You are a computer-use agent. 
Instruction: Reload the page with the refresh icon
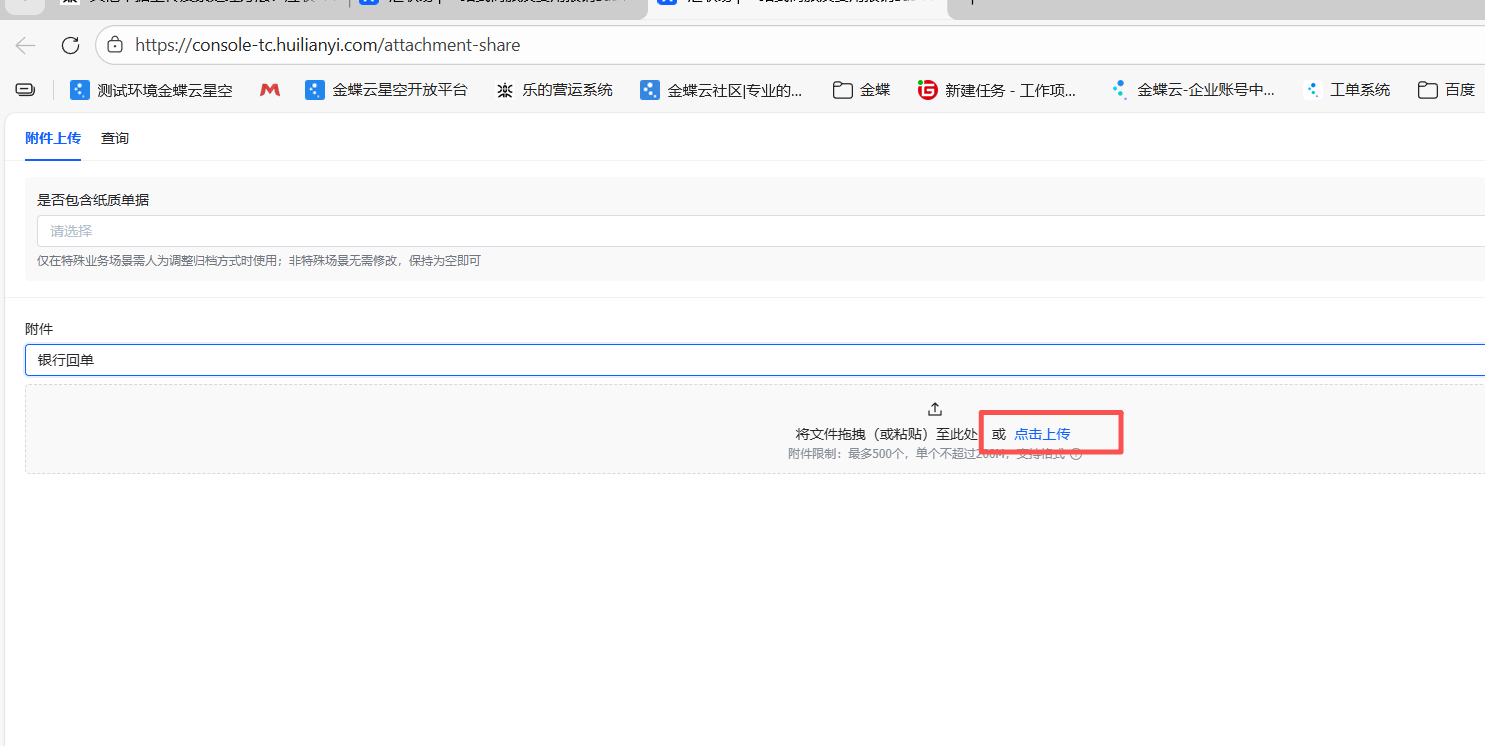click(70, 45)
